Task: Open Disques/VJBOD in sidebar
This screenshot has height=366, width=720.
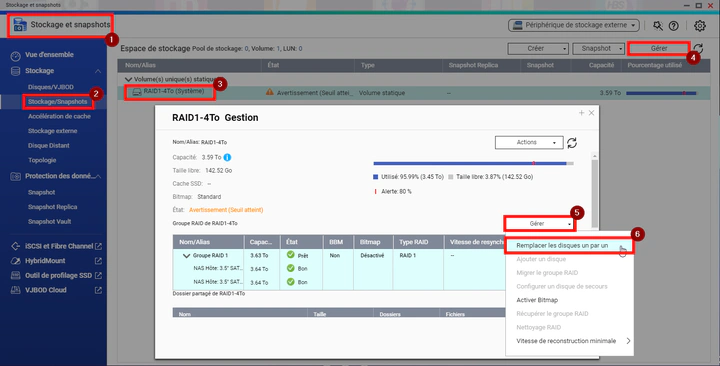Action: pos(51,87)
